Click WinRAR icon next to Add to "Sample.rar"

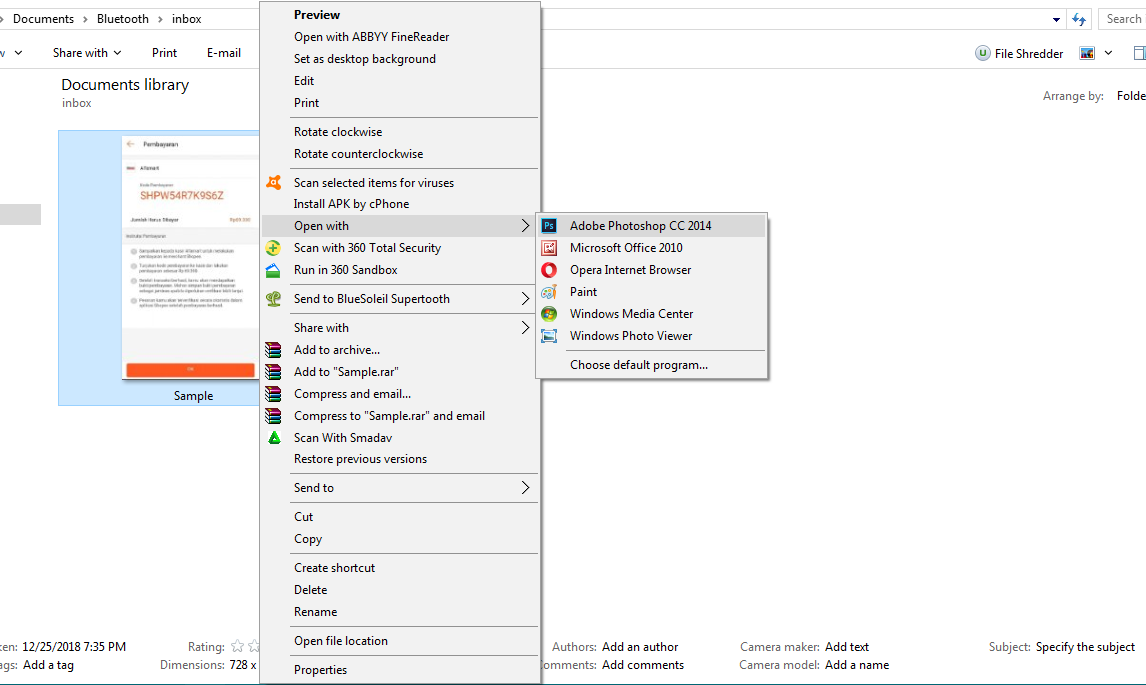273,372
